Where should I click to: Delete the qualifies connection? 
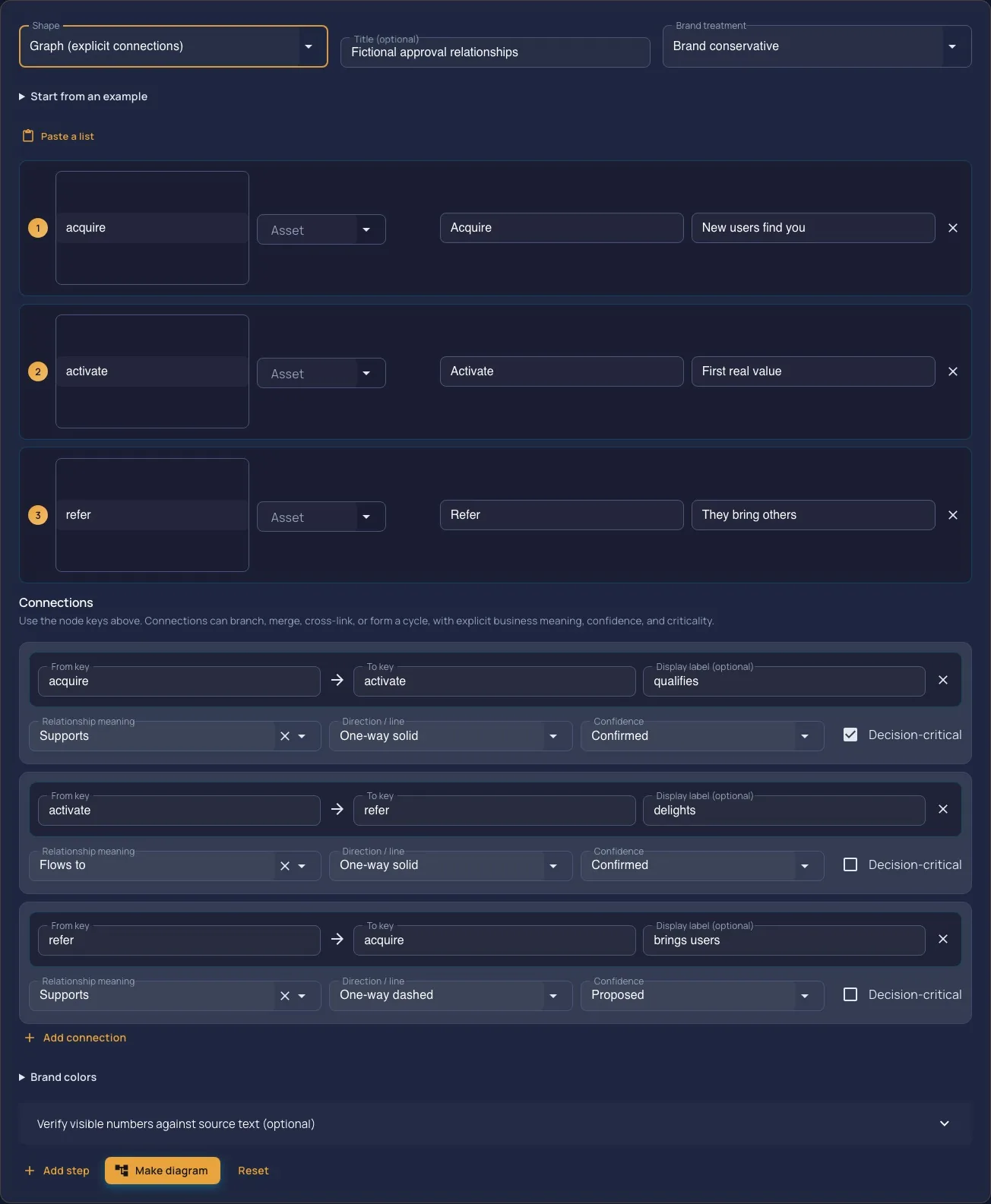943,680
